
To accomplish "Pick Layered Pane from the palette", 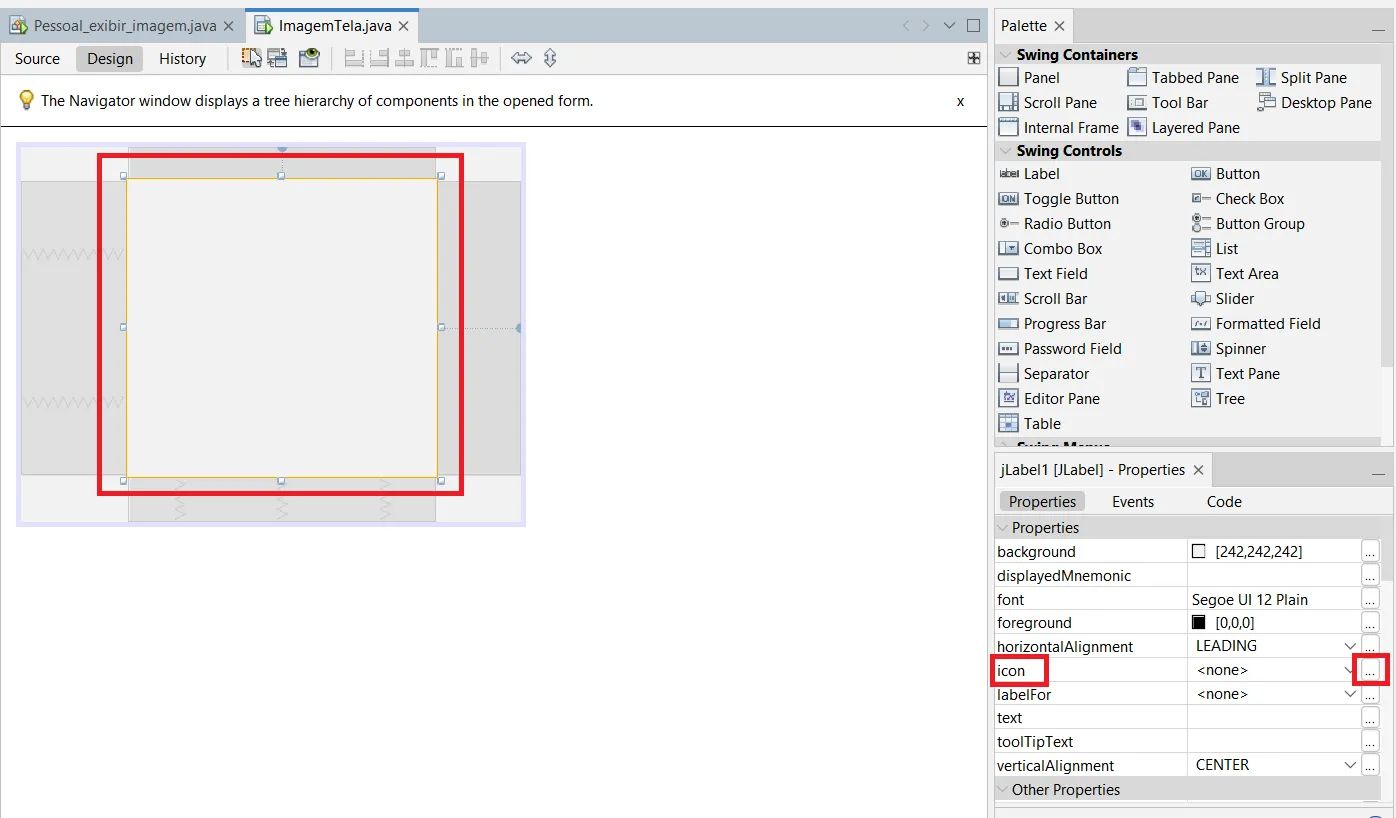I will coord(1184,127).
